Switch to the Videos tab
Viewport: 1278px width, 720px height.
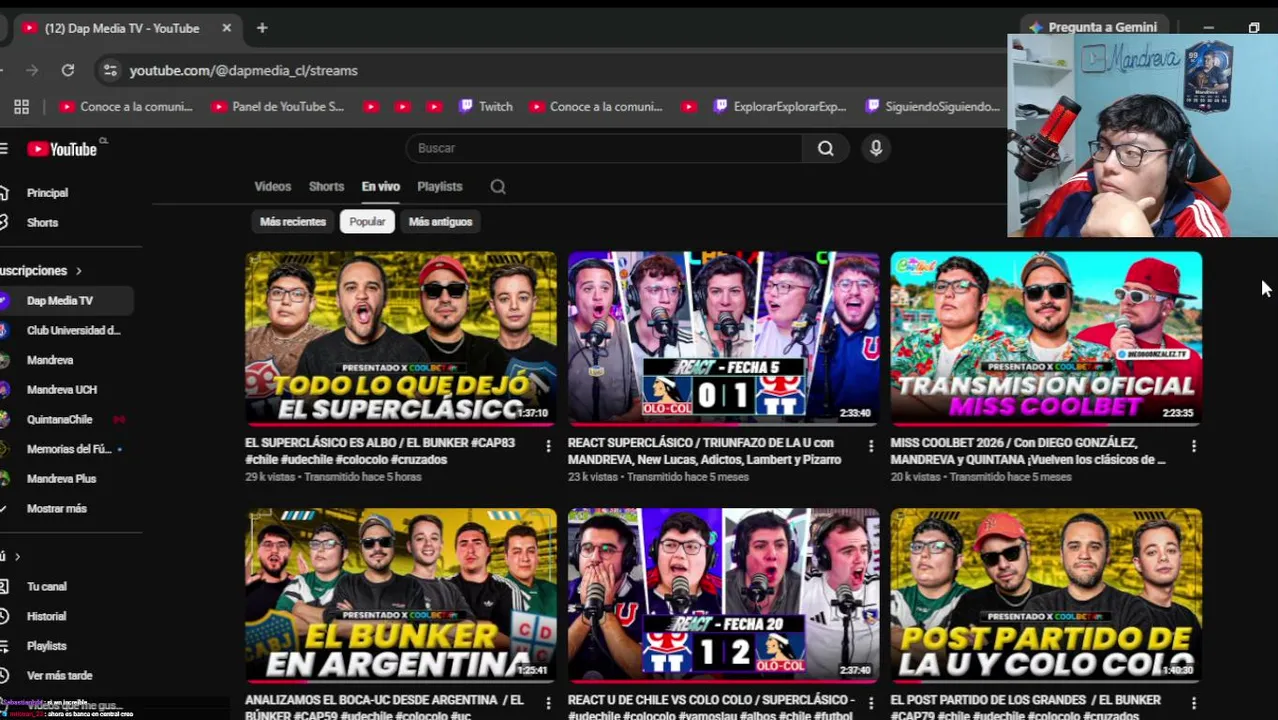click(272, 186)
